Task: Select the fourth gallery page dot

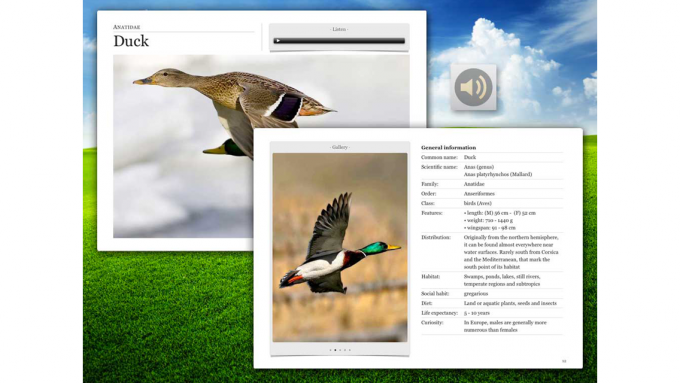Action: click(x=345, y=350)
